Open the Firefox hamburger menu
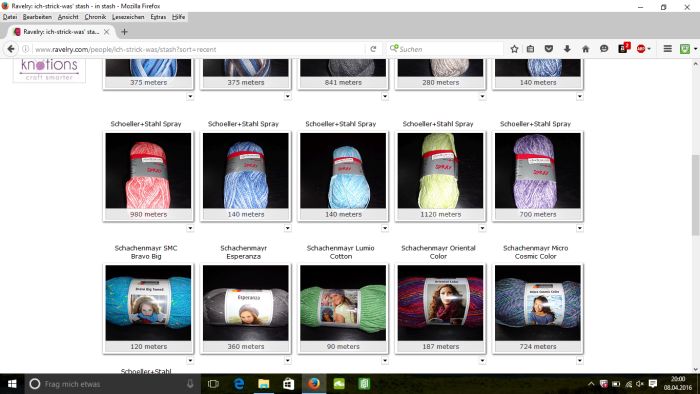Screen dimensions: 700x394 pos(667,49)
